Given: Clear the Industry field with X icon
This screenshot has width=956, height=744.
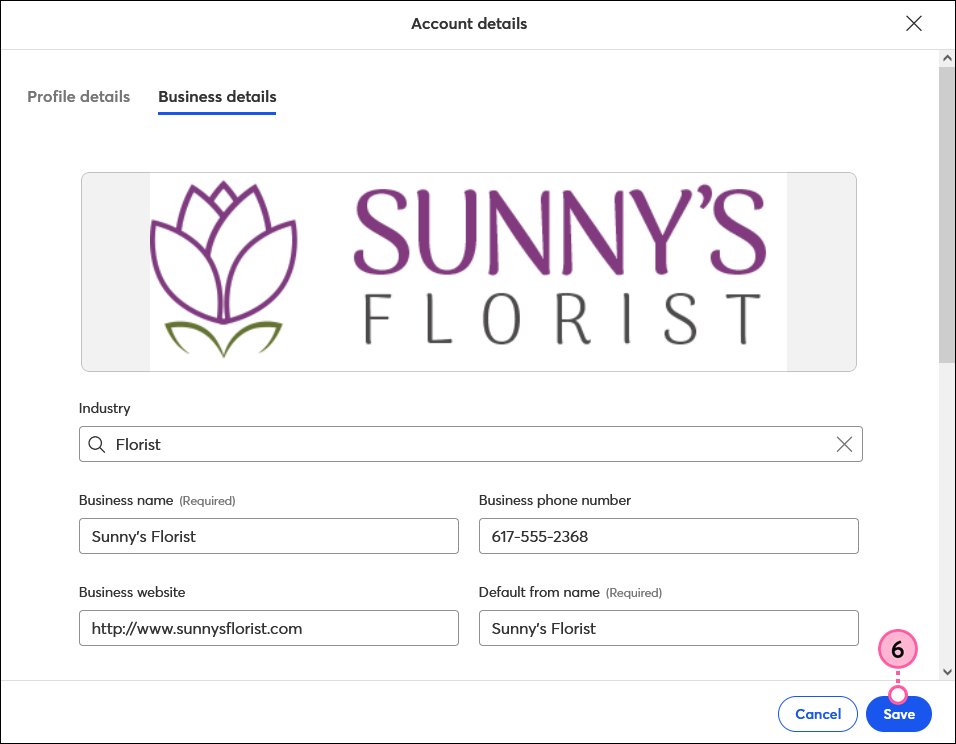Looking at the screenshot, I should pos(844,444).
